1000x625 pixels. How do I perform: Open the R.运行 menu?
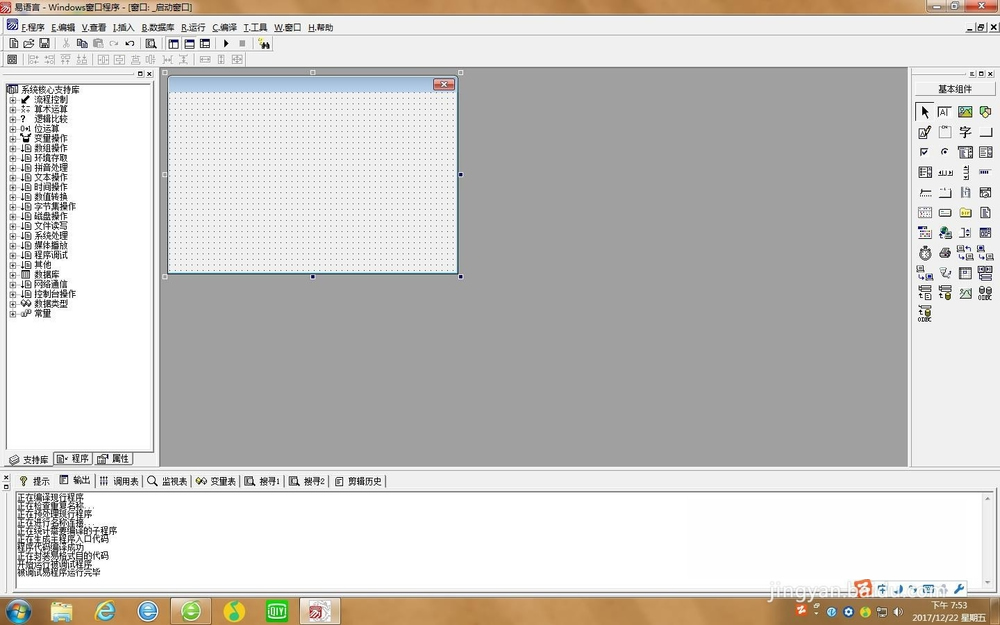click(x=193, y=27)
